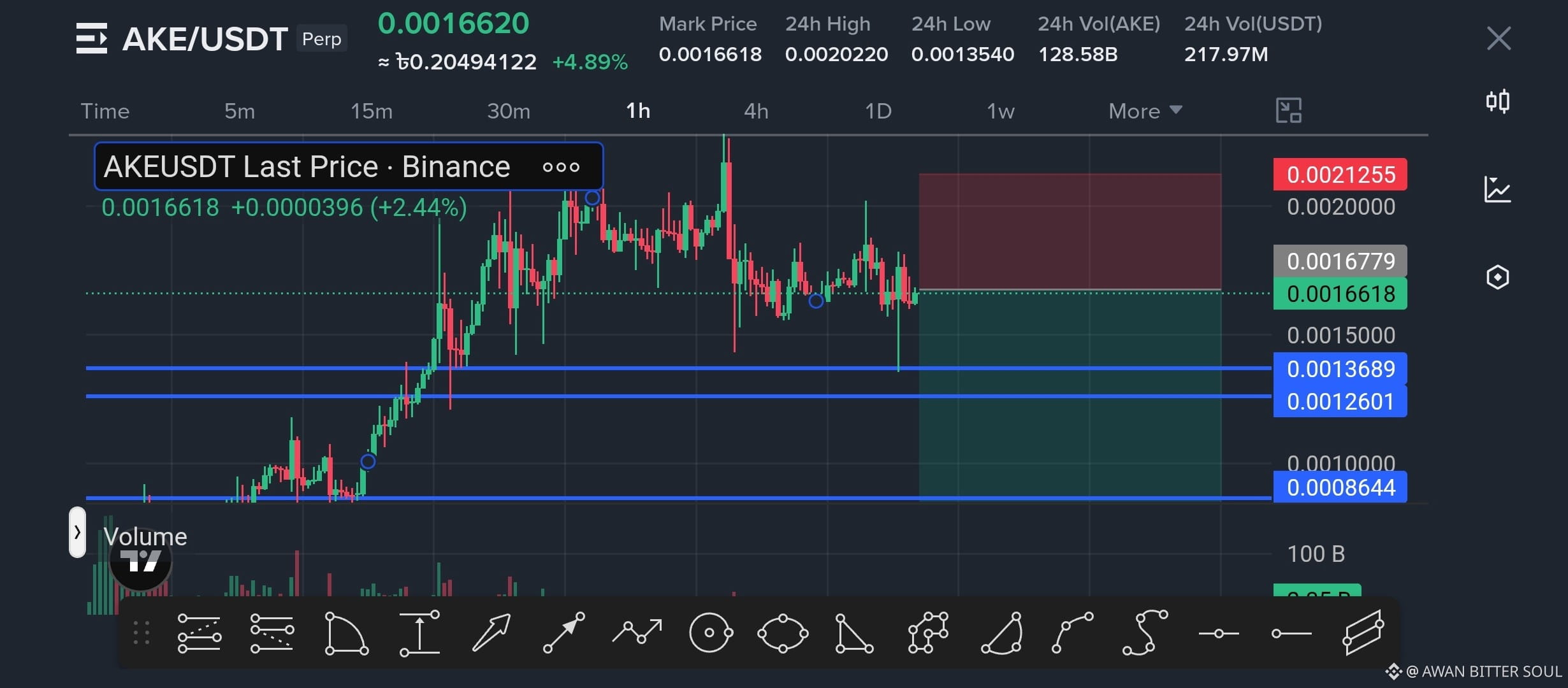Screen dimensions: 1568x688
Task: Select the 1w interval
Action: coord(1001,111)
